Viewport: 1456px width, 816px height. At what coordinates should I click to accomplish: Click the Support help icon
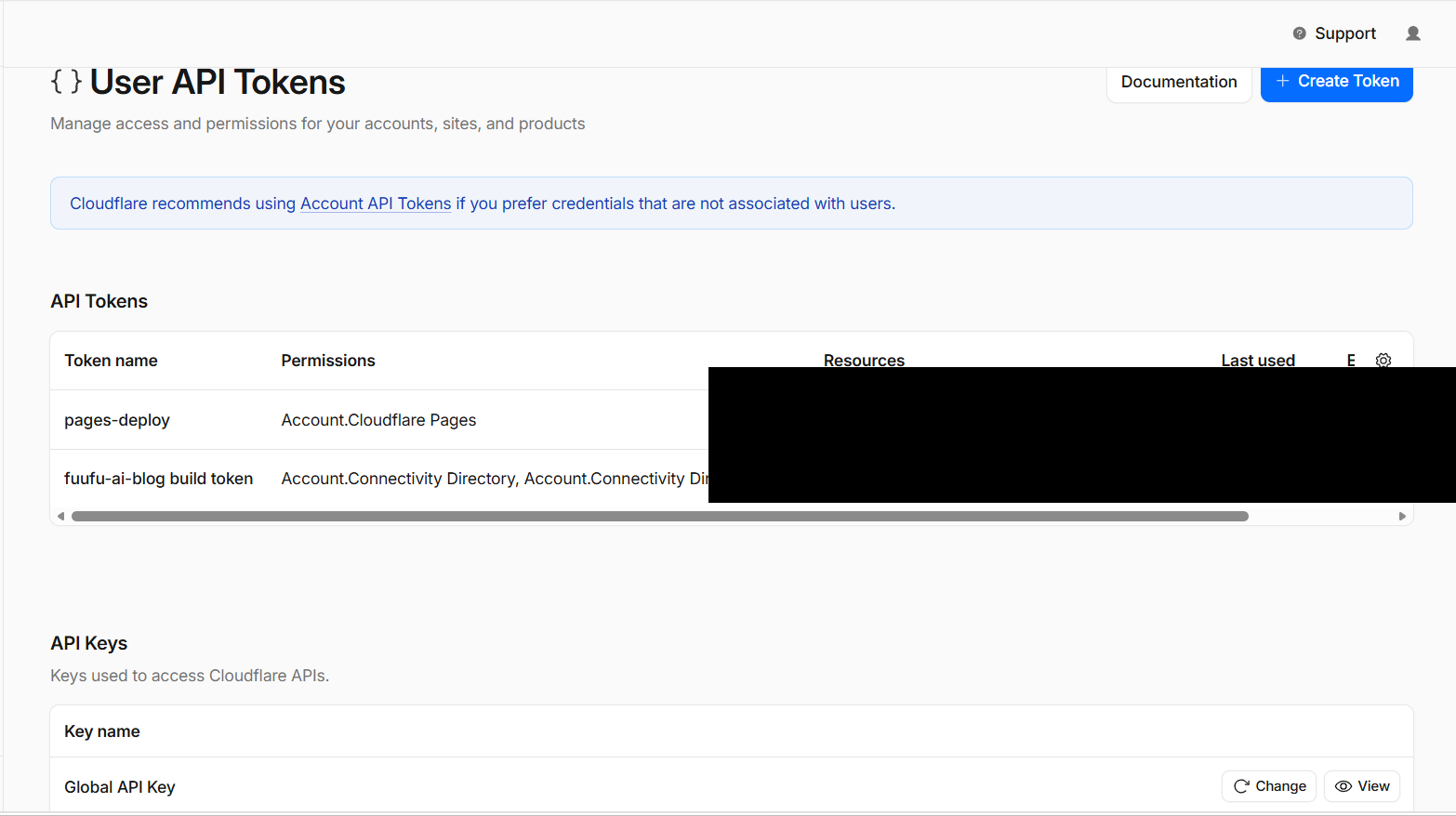1299,33
